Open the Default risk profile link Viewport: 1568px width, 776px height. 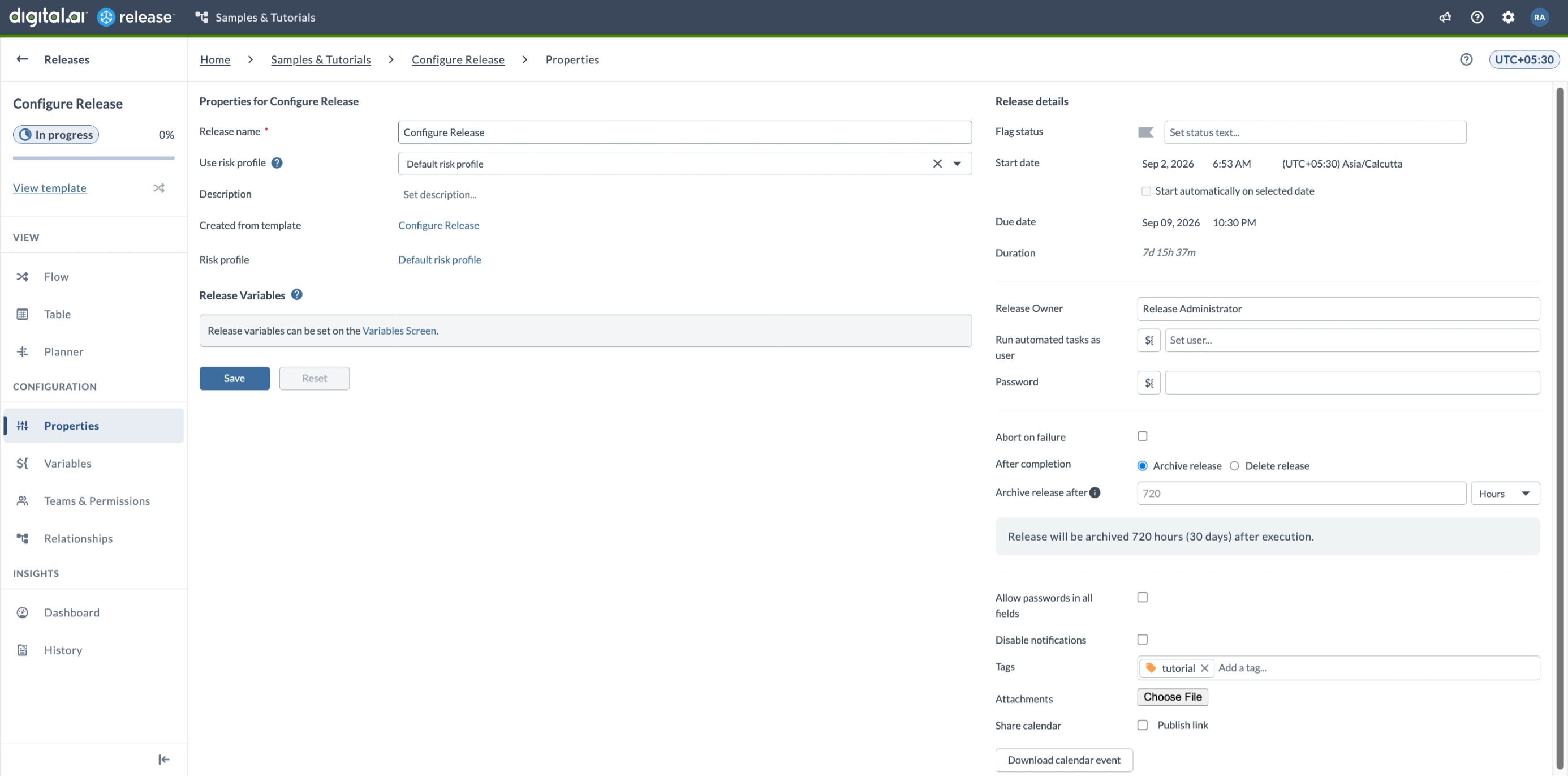[x=440, y=259]
